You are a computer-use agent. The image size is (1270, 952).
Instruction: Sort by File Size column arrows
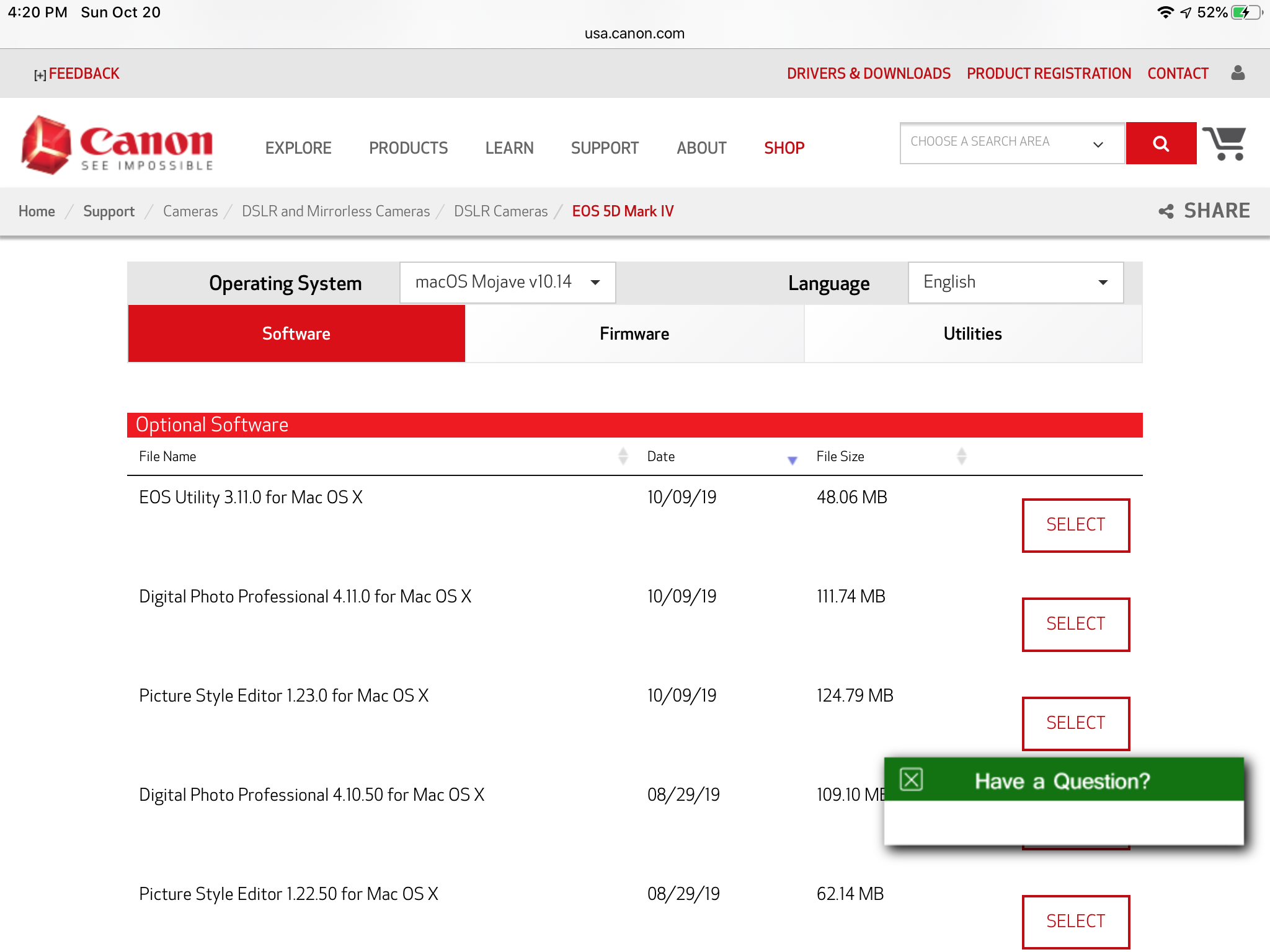[x=961, y=456]
